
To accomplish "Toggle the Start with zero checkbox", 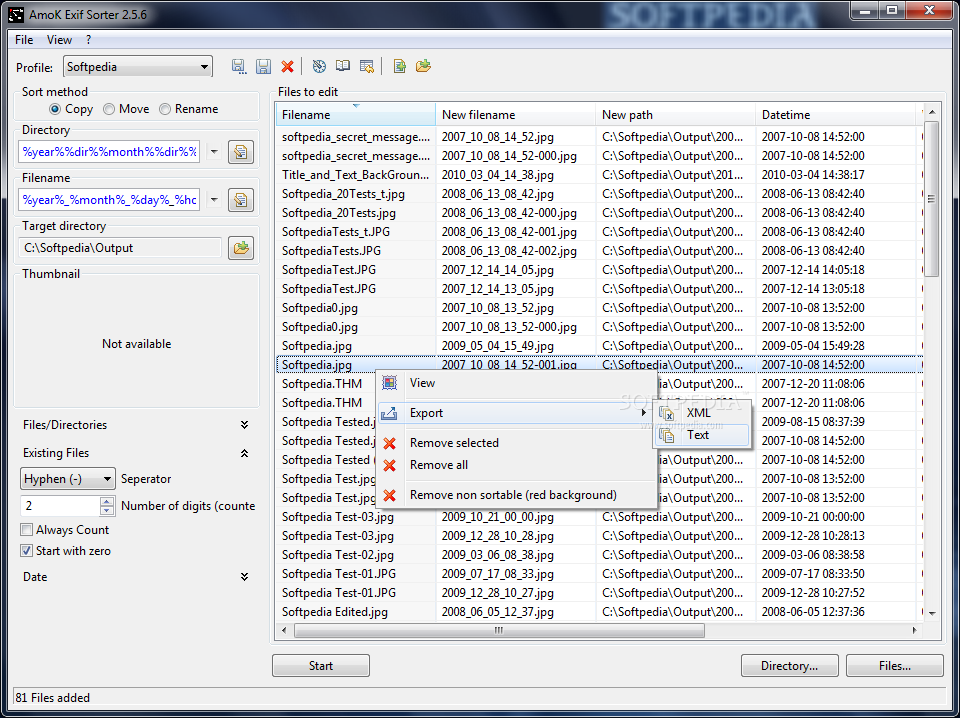I will pyautogui.click(x=26, y=551).
